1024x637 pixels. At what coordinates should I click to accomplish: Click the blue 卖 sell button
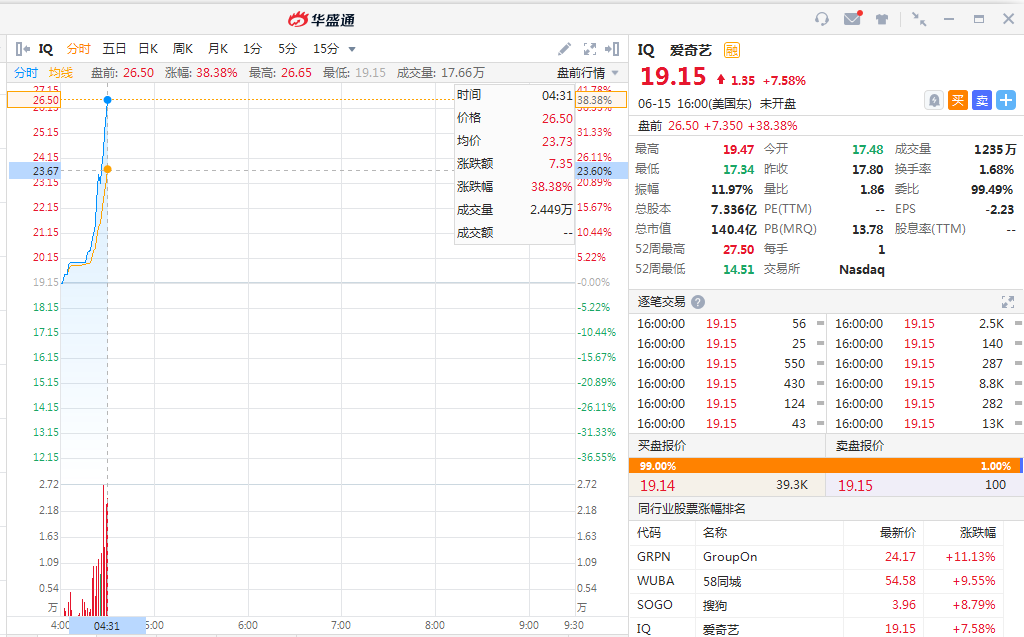click(x=982, y=100)
